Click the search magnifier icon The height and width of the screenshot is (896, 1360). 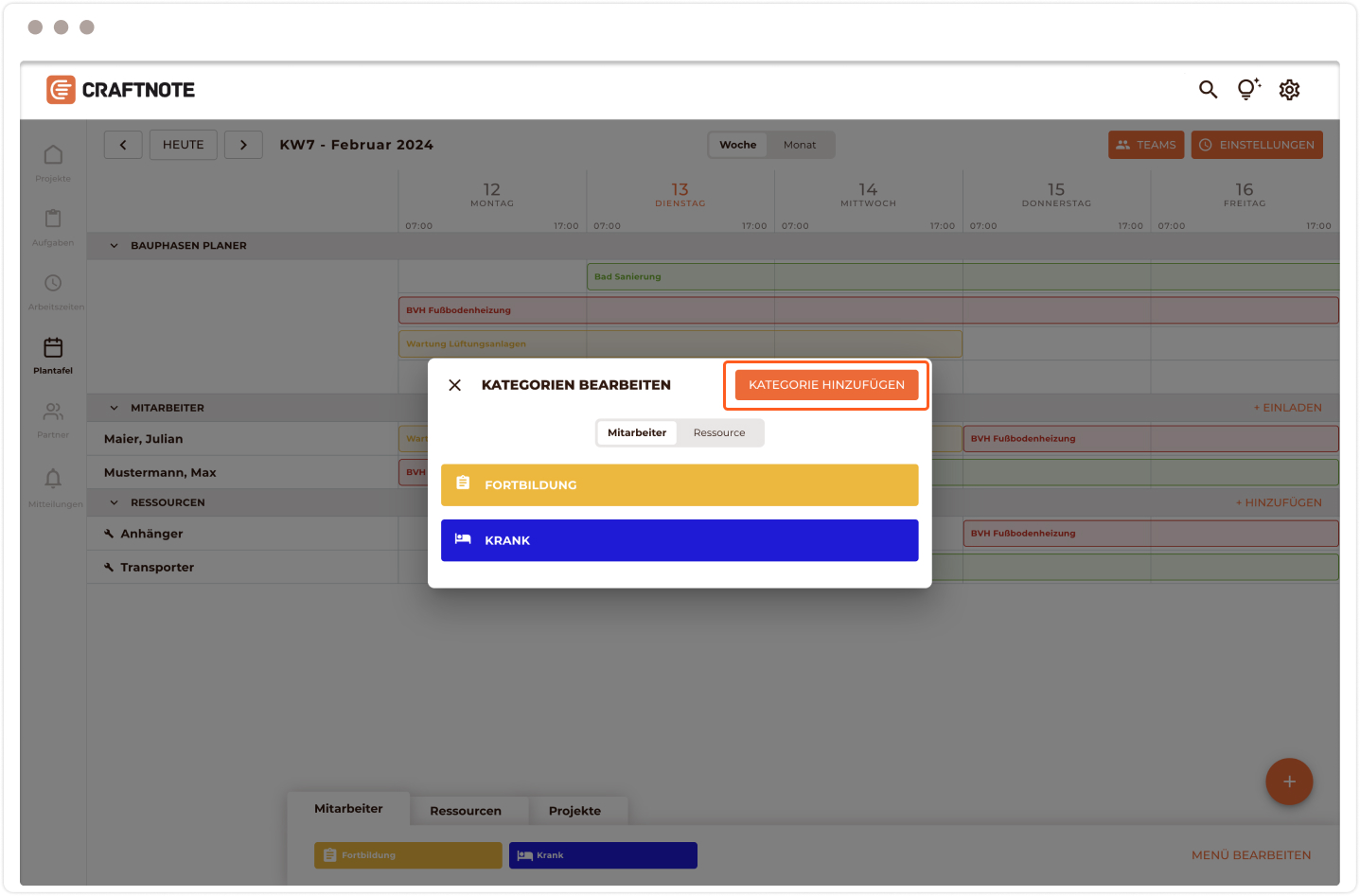[x=1208, y=90]
